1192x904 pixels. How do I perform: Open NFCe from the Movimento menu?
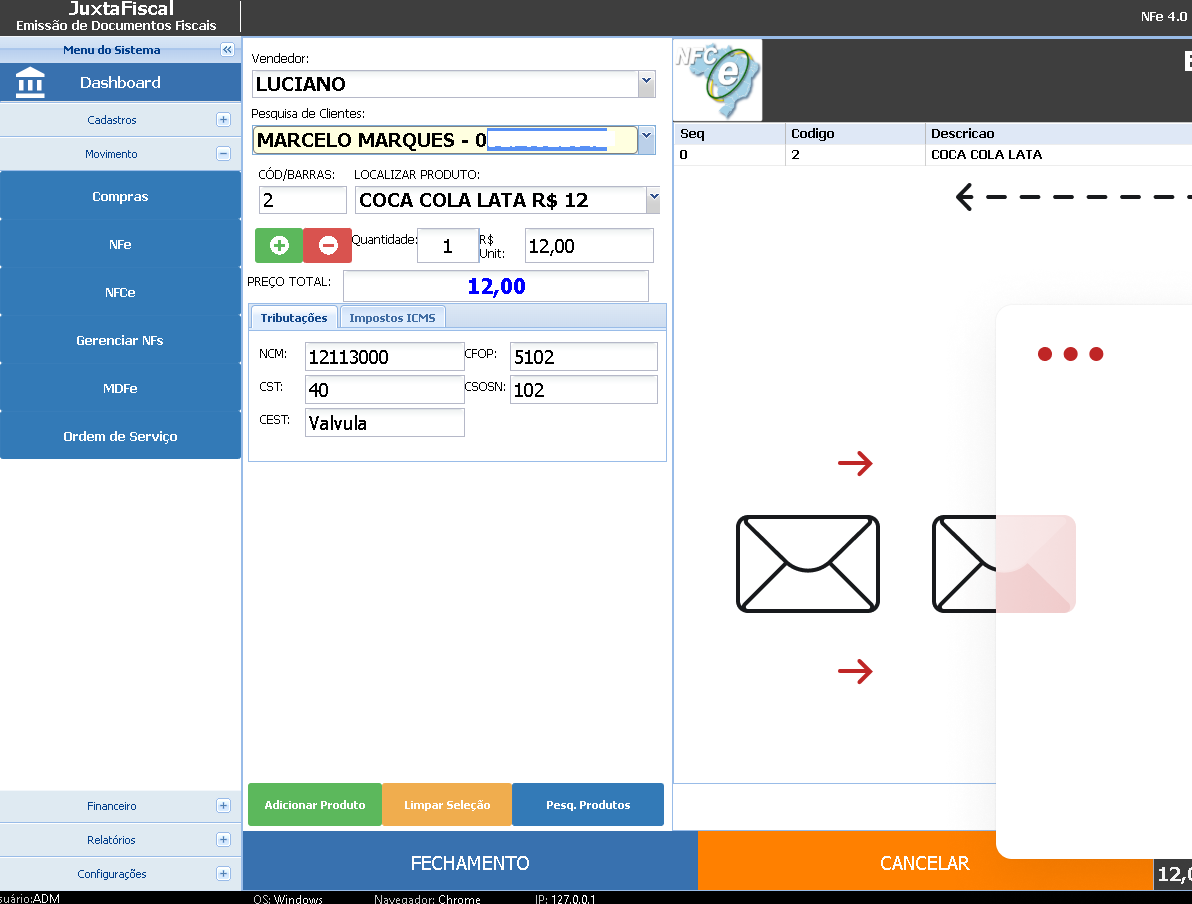(120, 293)
